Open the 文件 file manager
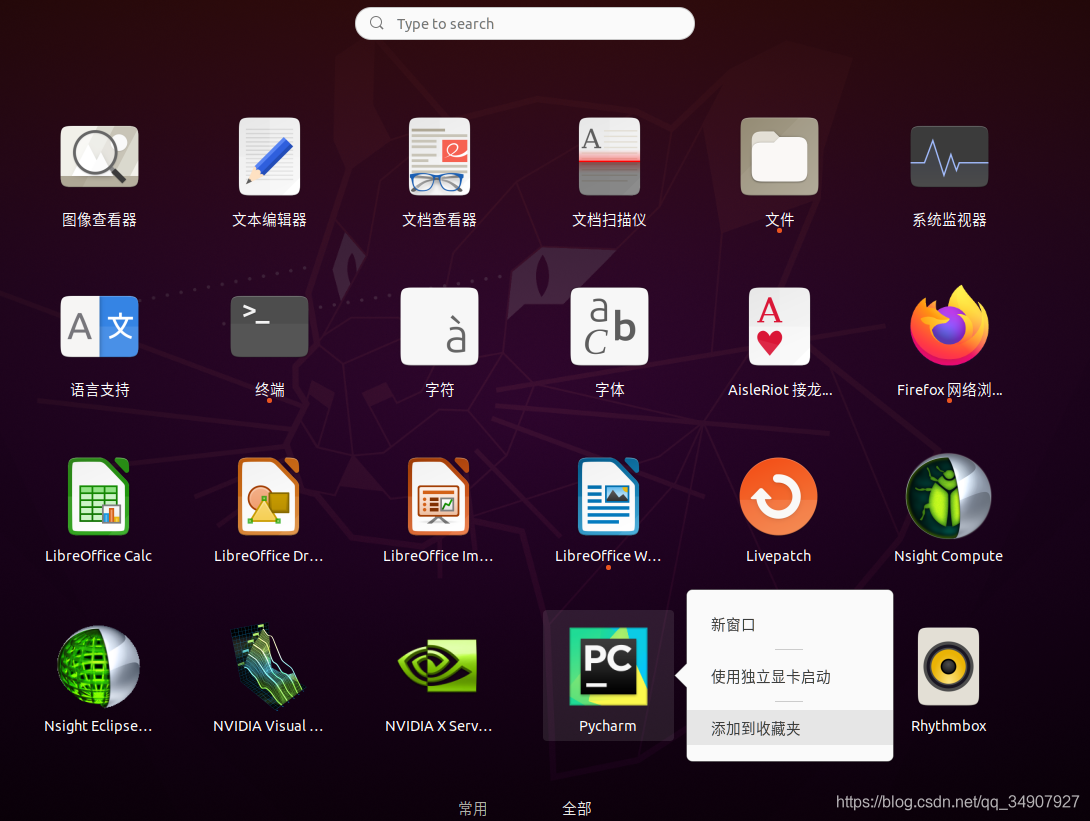The image size is (1090, 821). (x=779, y=156)
